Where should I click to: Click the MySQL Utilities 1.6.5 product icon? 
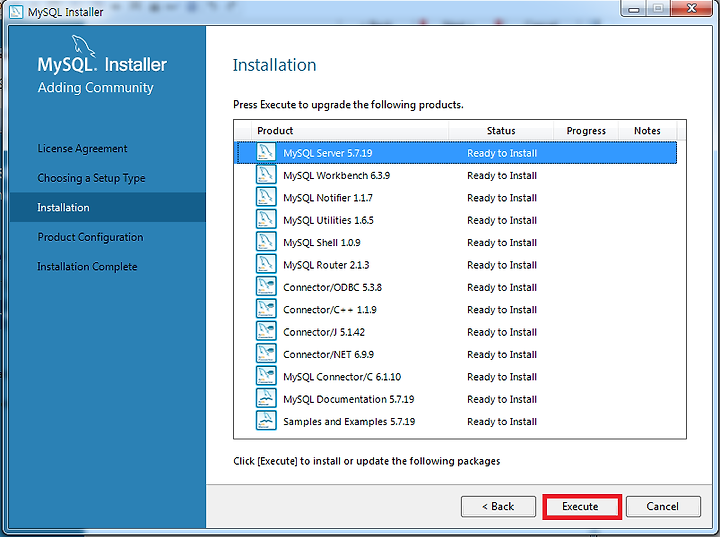click(x=266, y=220)
